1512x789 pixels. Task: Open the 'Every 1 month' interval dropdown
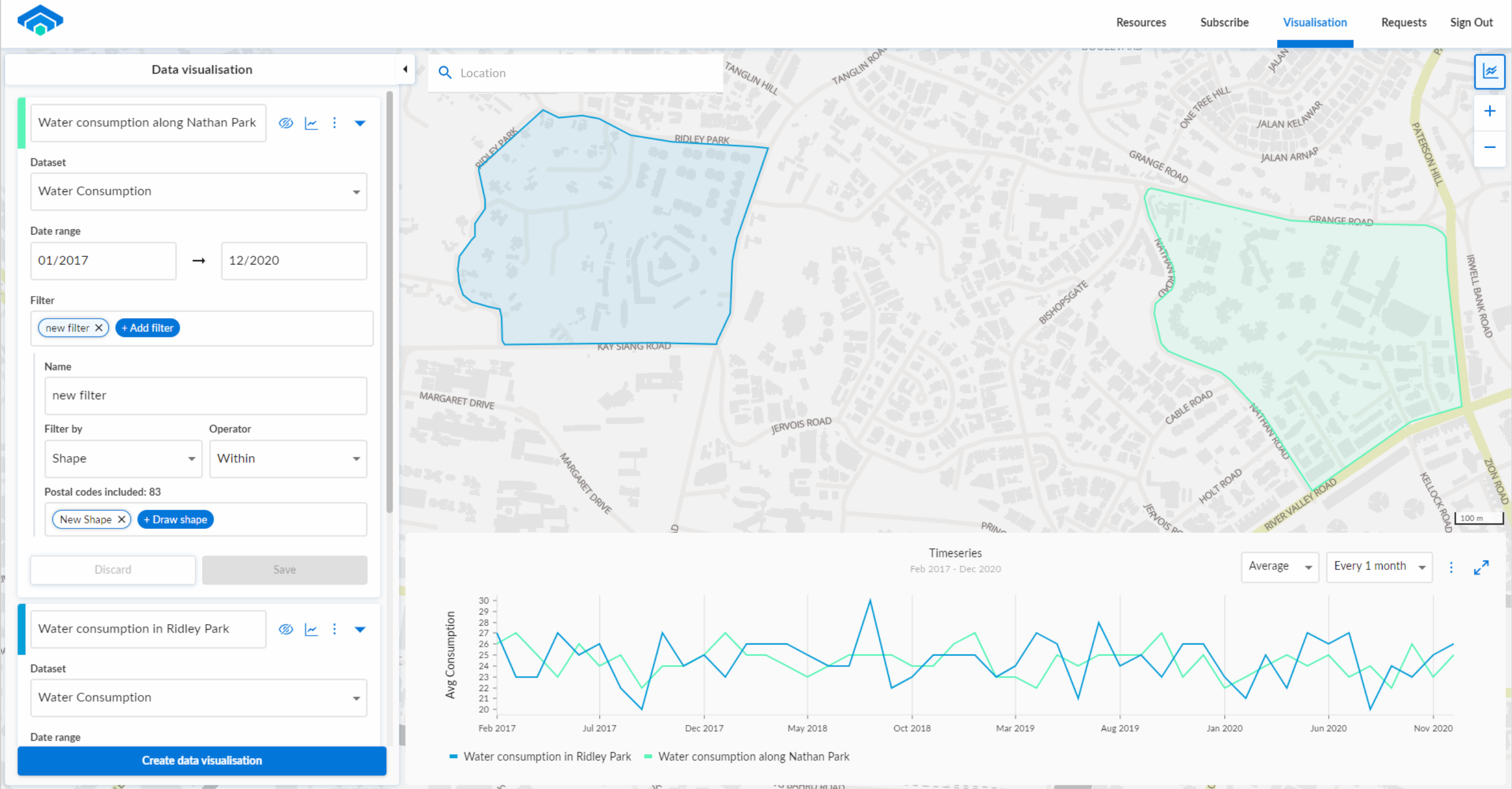[x=1379, y=567]
